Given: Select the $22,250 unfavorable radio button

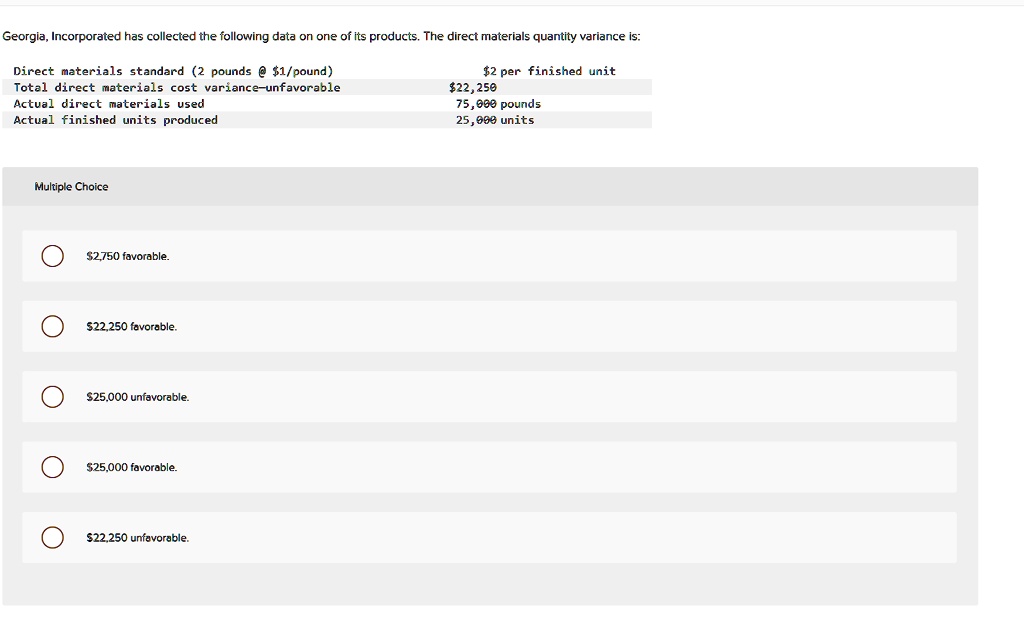Looking at the screenshot, I should [51, 537].
